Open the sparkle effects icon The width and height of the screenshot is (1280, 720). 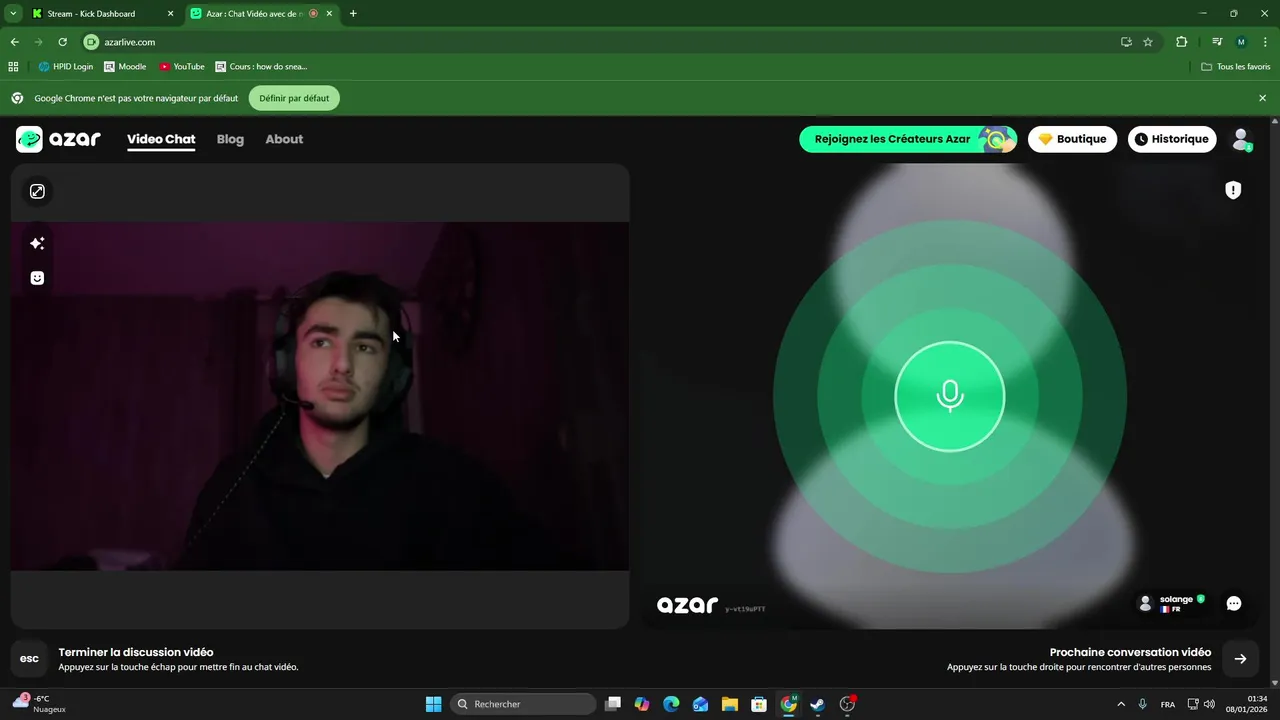[x=37, y=243]
